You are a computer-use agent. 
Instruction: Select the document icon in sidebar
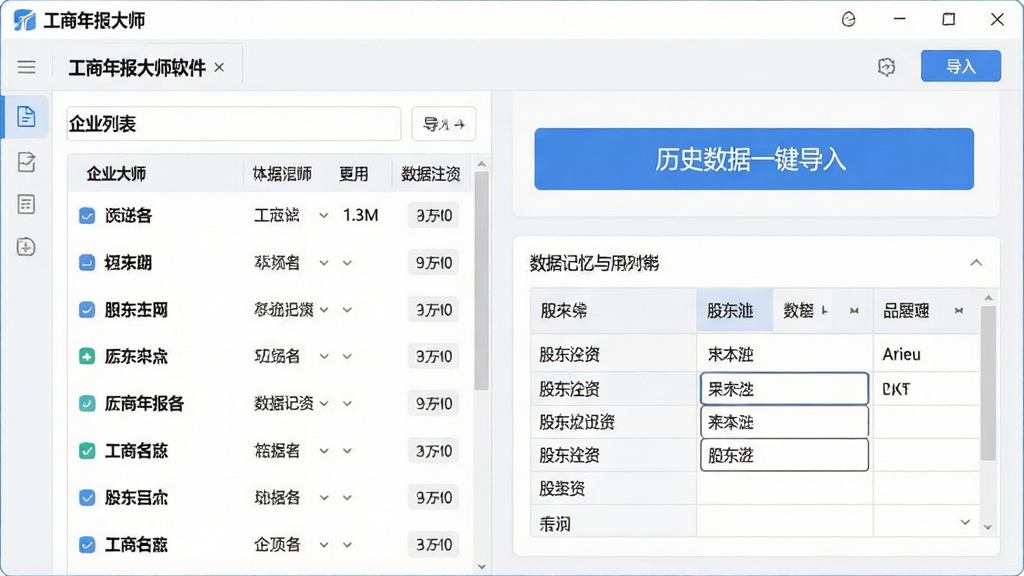coord(26,117)
